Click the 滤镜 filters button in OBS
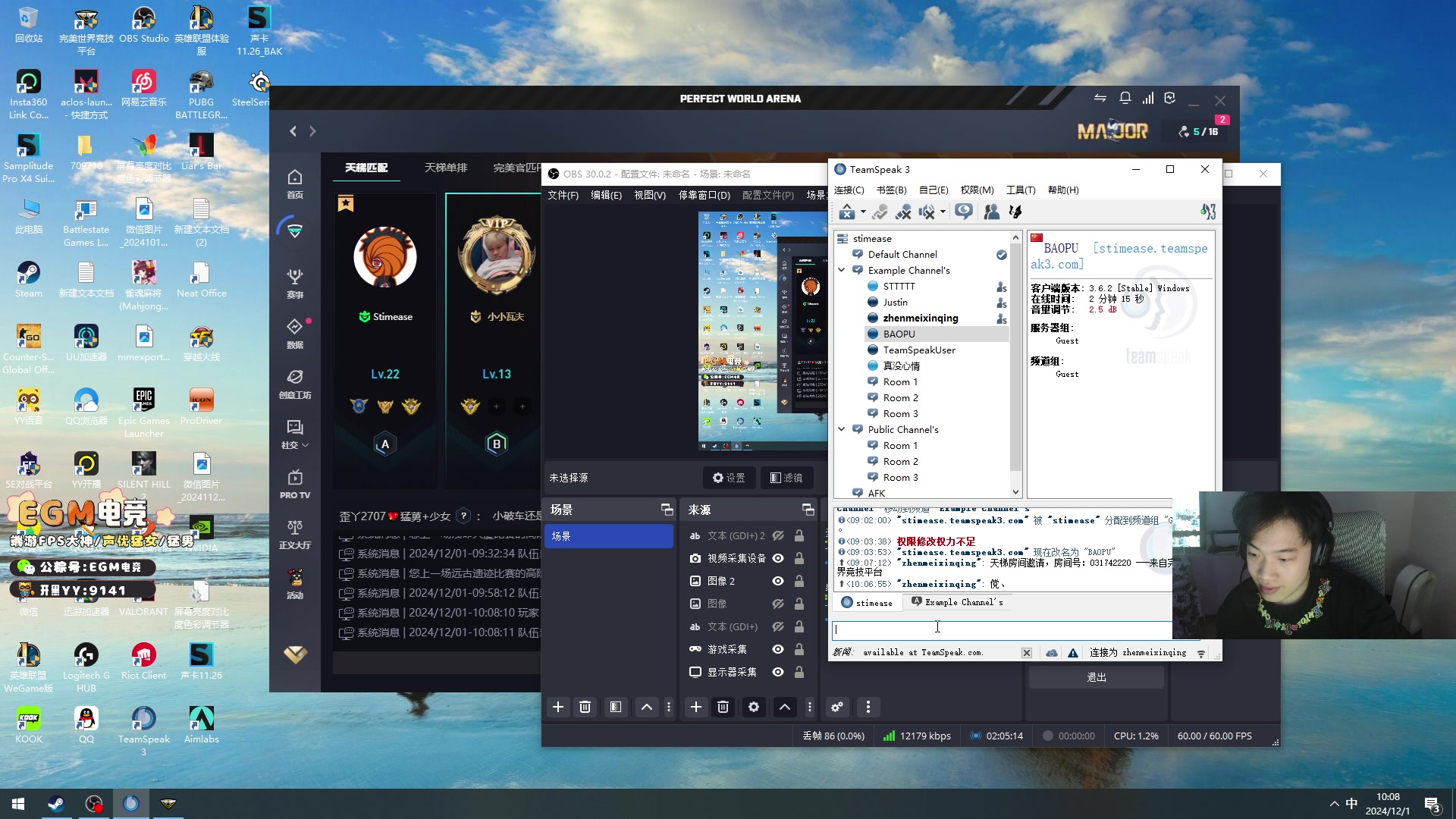1456x819 pixels. coord(786,478)
